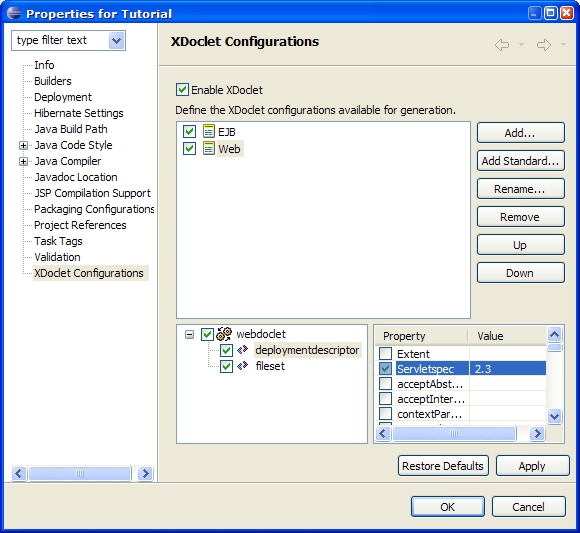580x533 pixels.
Task: Uncheck the Enable XDoclet checkbox
Action: pyautogui.click(x=182, y=90)
